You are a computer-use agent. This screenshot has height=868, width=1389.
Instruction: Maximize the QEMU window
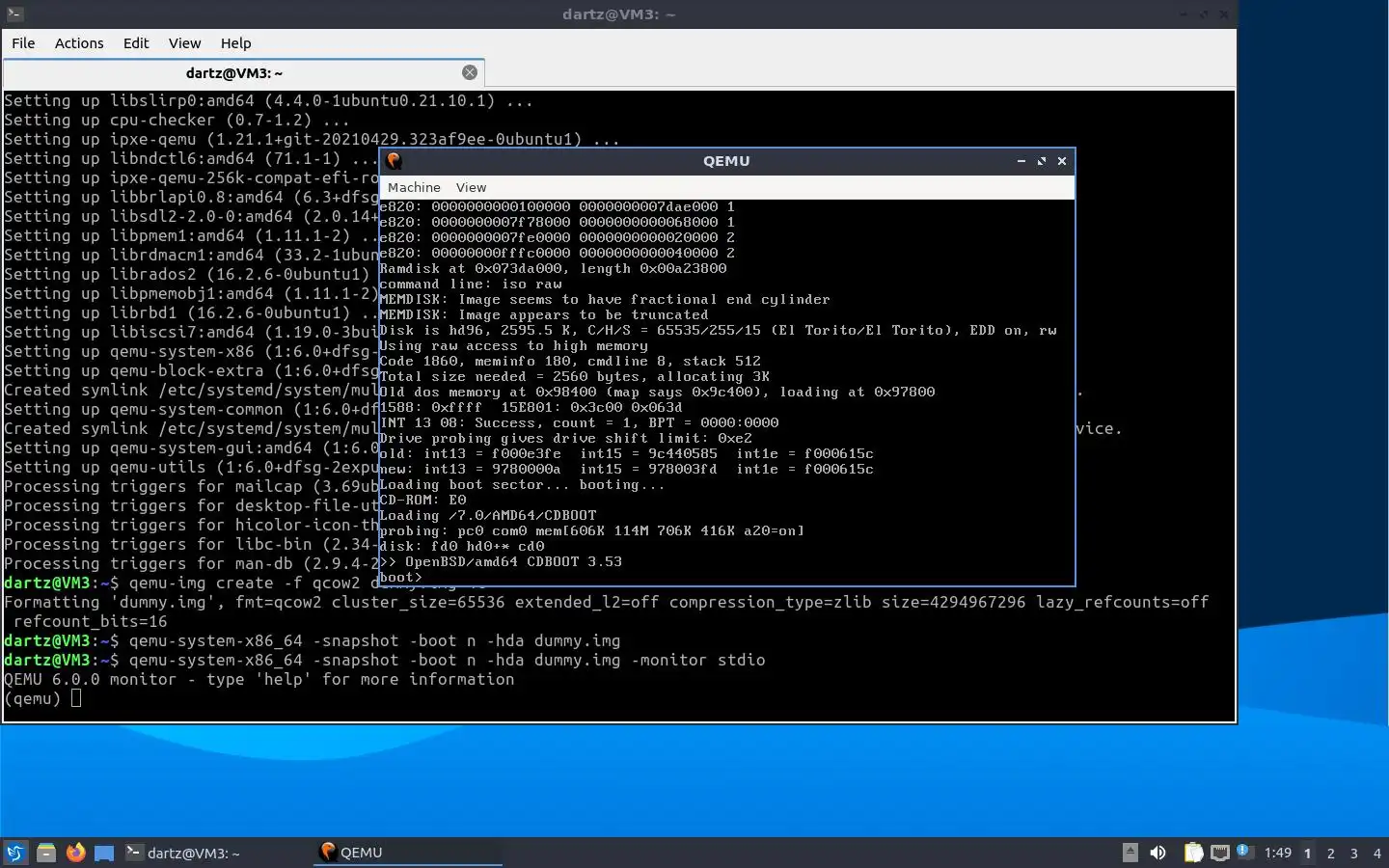(1042, 161)
